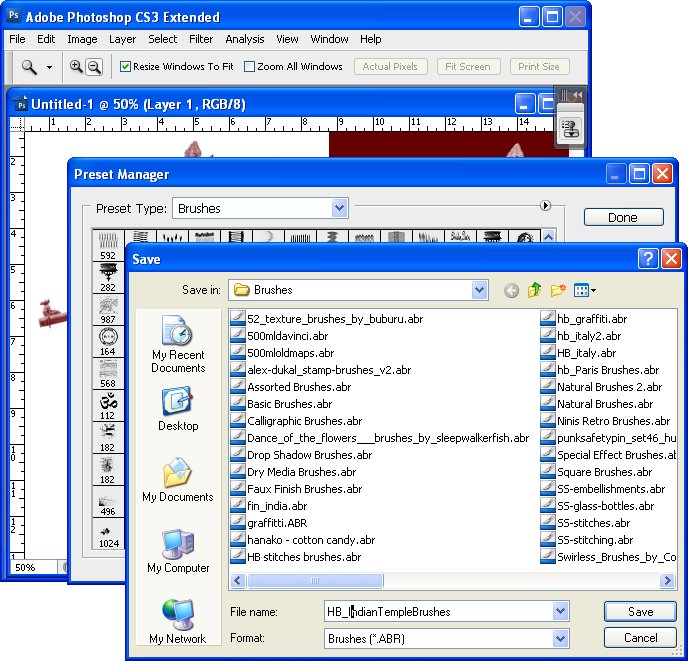The height and width of the screenshot is (661, 688).
Task: Click the Clone Source stamp panel icon
Action: [x=570, y=129]
